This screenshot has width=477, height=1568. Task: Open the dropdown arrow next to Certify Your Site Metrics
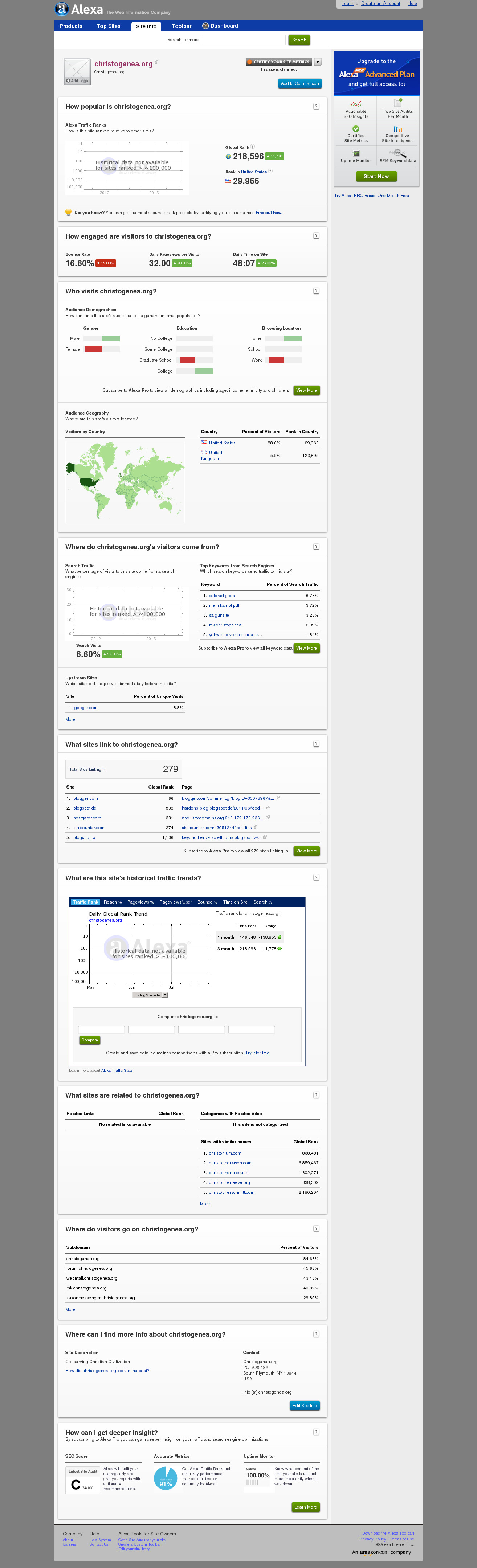pos(317,62)
